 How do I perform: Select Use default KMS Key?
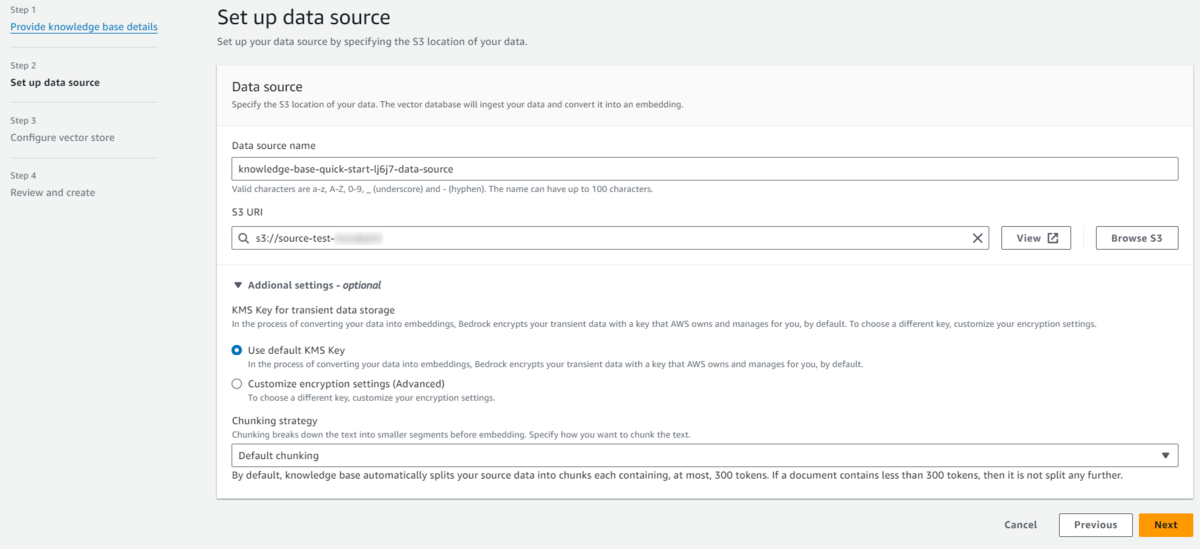pyautogui.click(x=237, y=350)
